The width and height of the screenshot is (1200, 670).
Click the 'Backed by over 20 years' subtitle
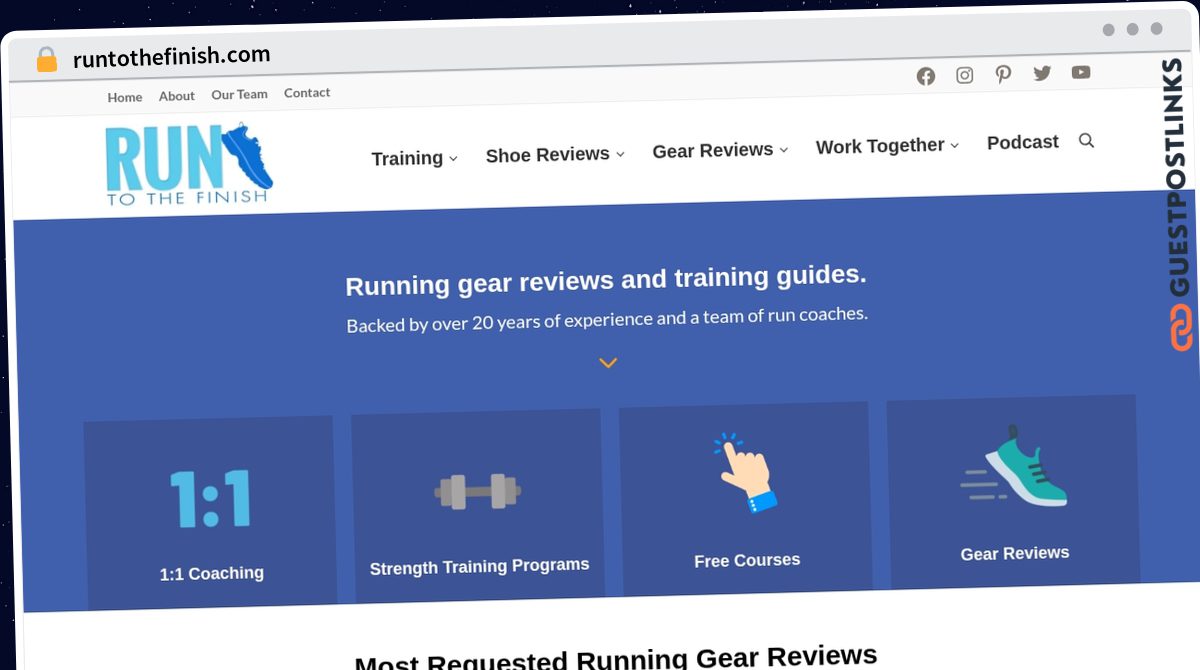click(x=607, y=319)
